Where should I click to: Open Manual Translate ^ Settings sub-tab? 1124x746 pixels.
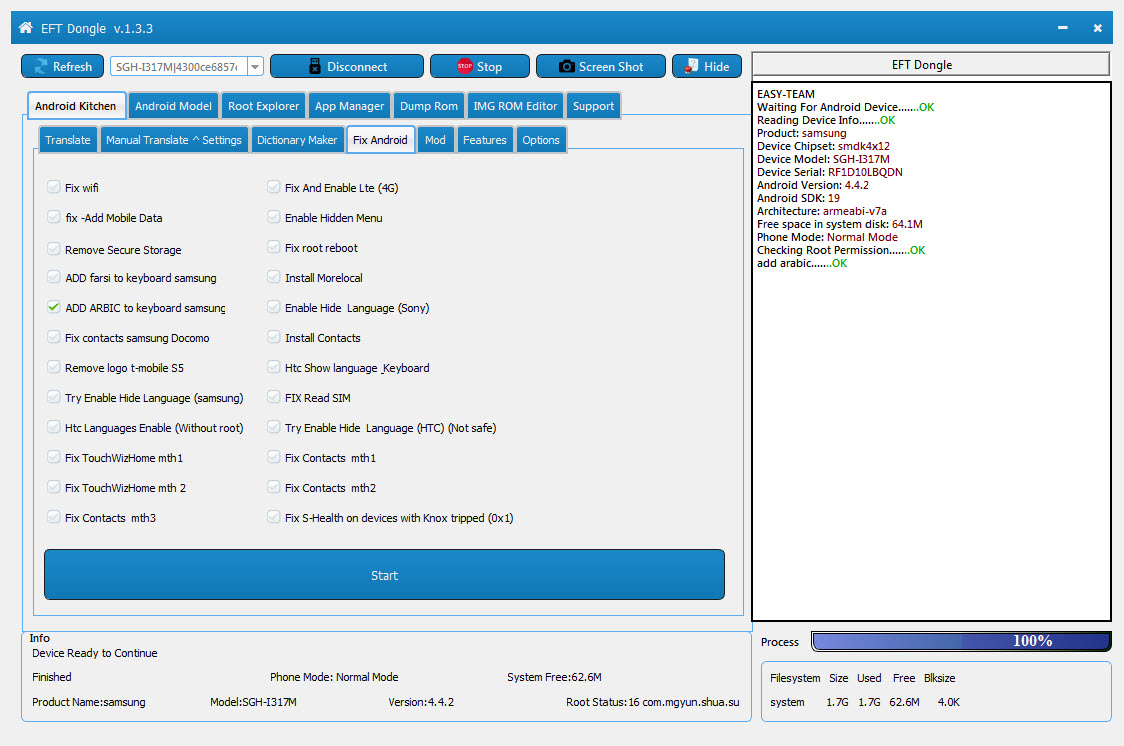[x=174, y=140]
